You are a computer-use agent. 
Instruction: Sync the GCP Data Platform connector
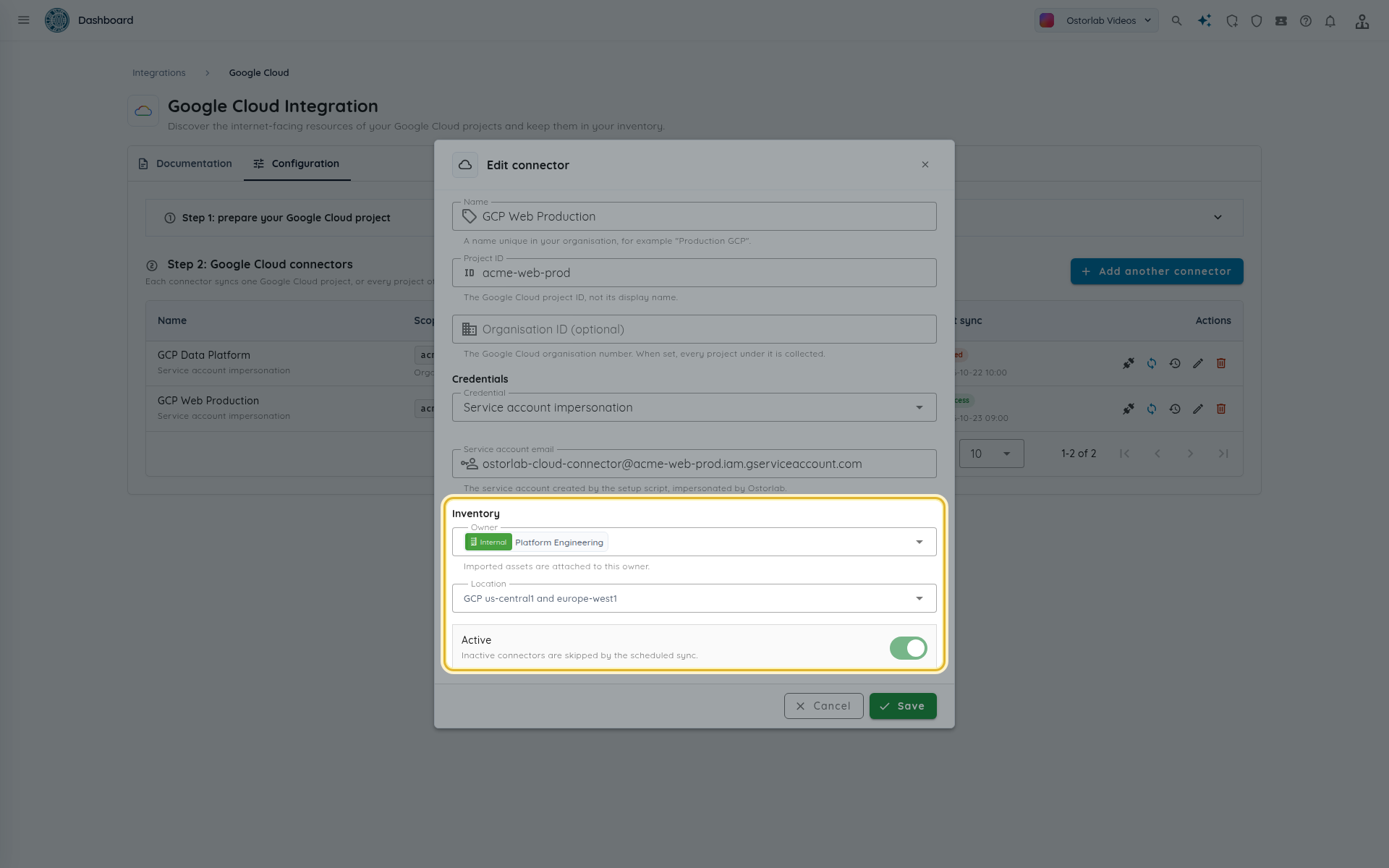(x=1152, y=363)
